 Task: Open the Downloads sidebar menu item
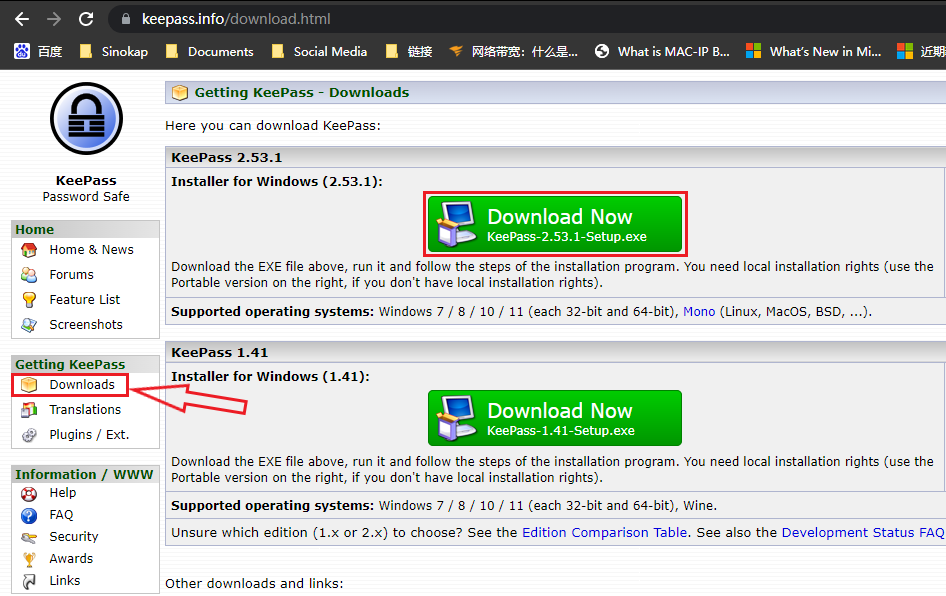pos(81,385)
